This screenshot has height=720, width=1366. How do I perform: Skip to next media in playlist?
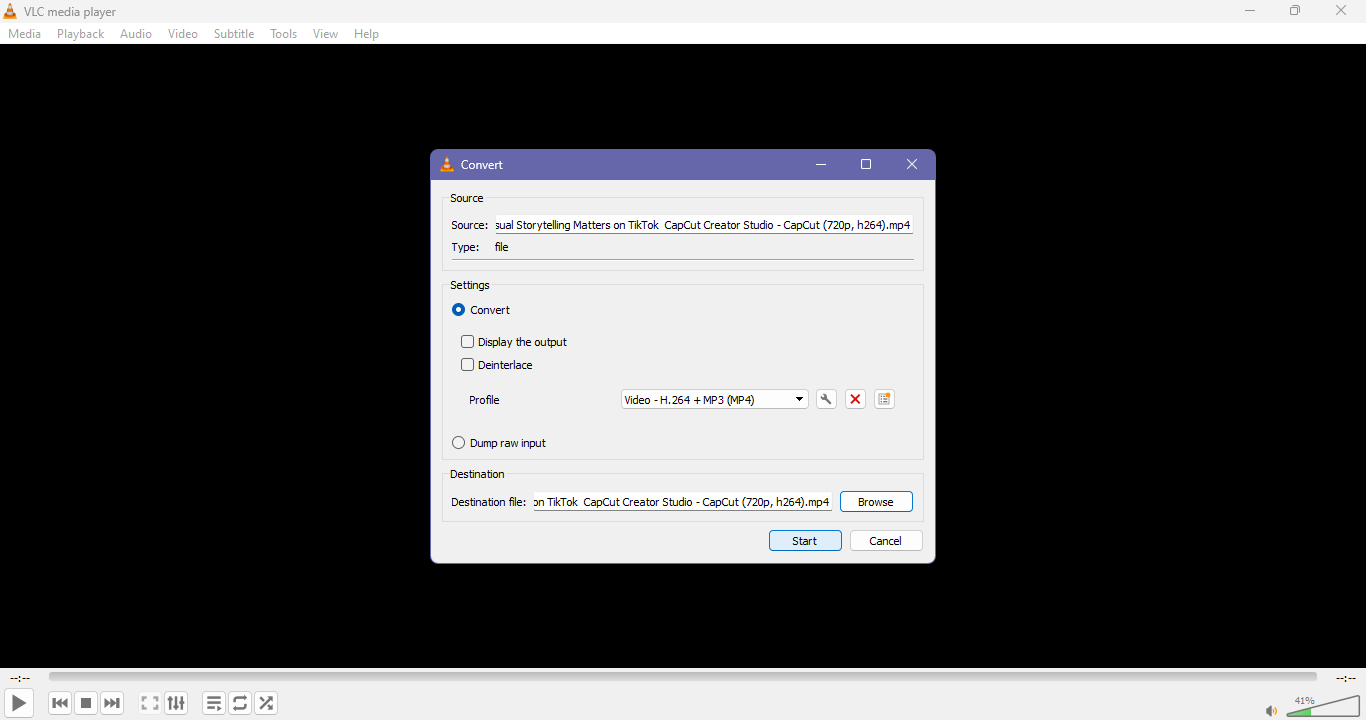click(112, 703)
